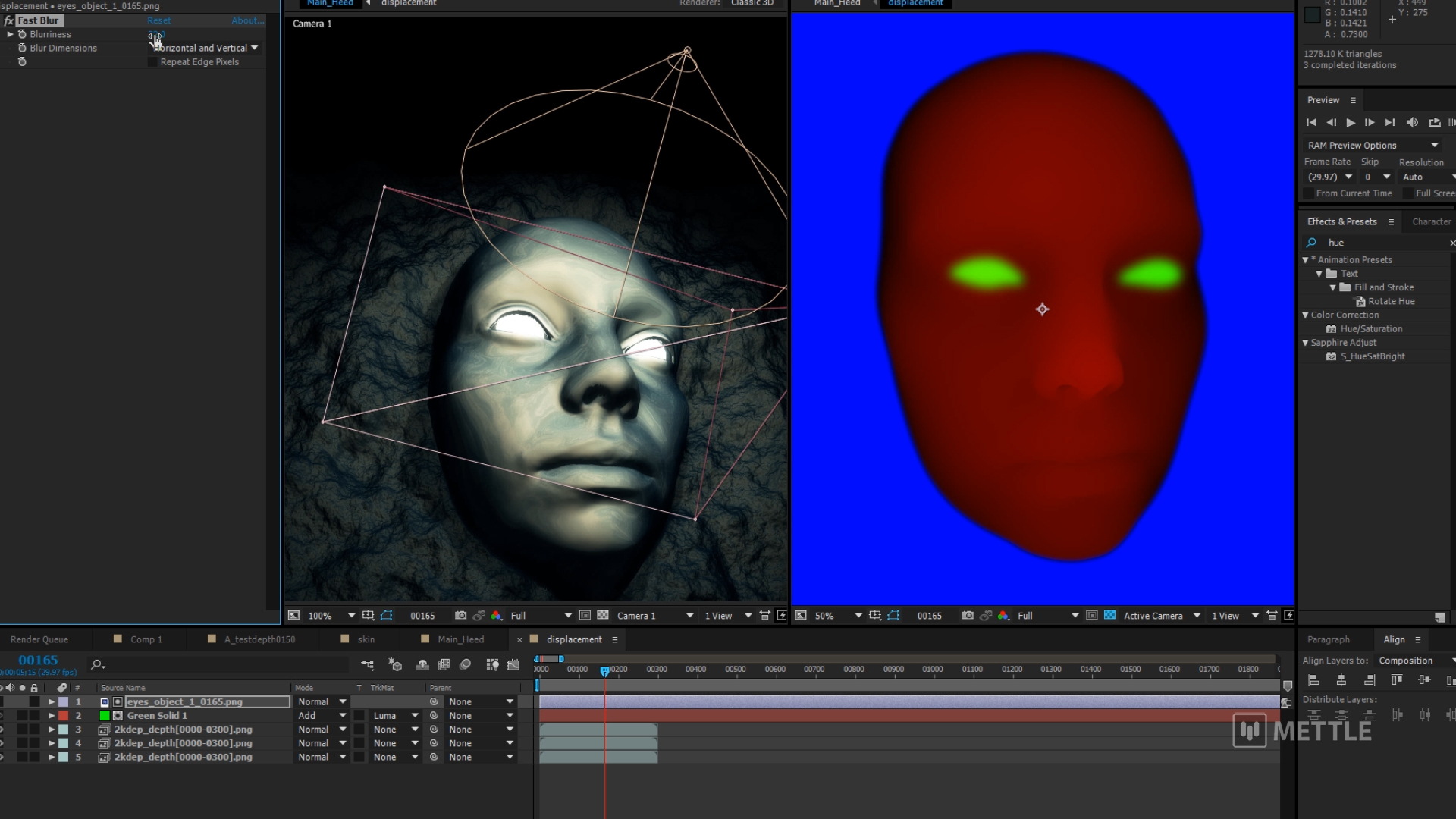1456x819 pixels.
Task: Jump to the first frame in the Preview panel
Action: (x=1311, y=122)
